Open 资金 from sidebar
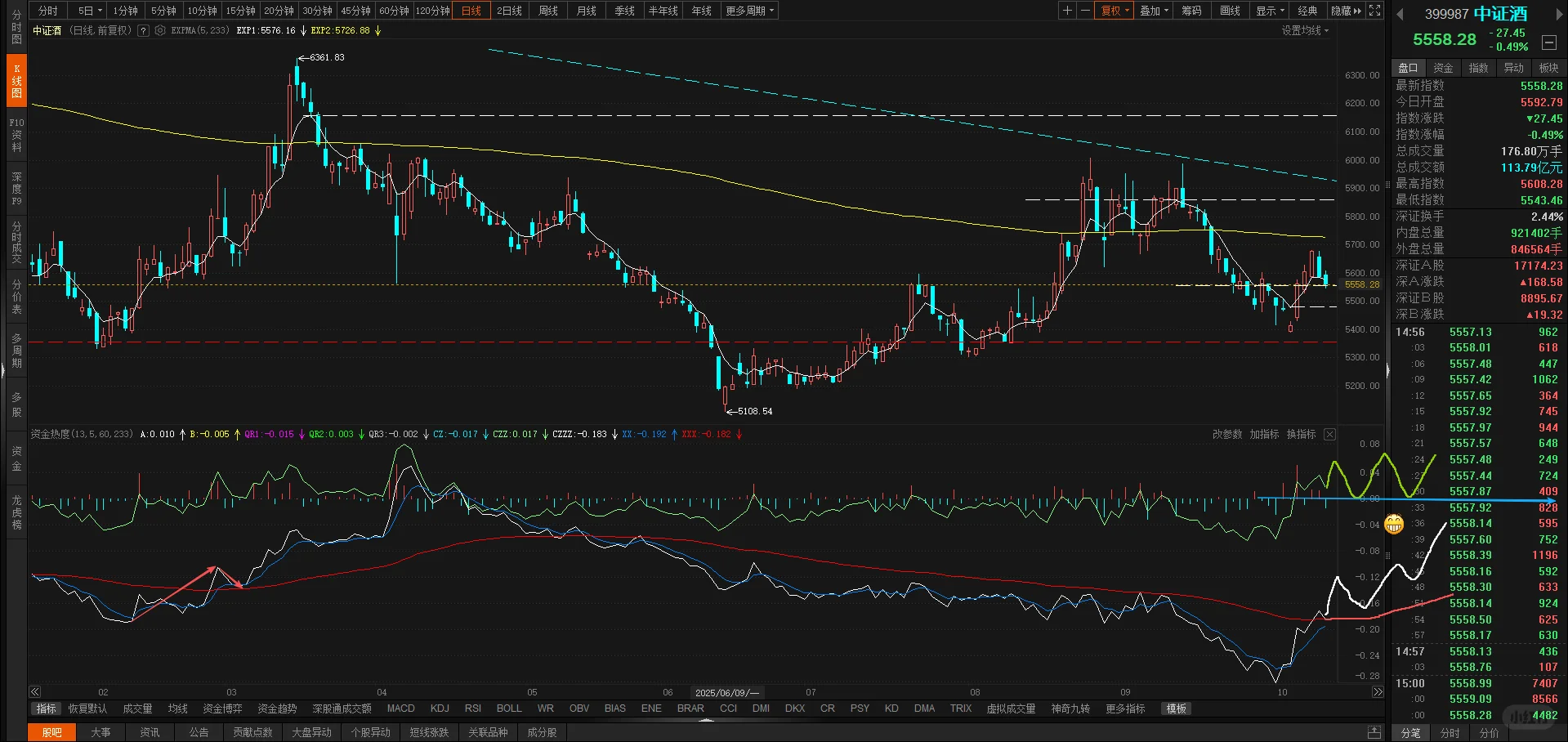This screenshot has height=742, width=1568. pos(16,458)
